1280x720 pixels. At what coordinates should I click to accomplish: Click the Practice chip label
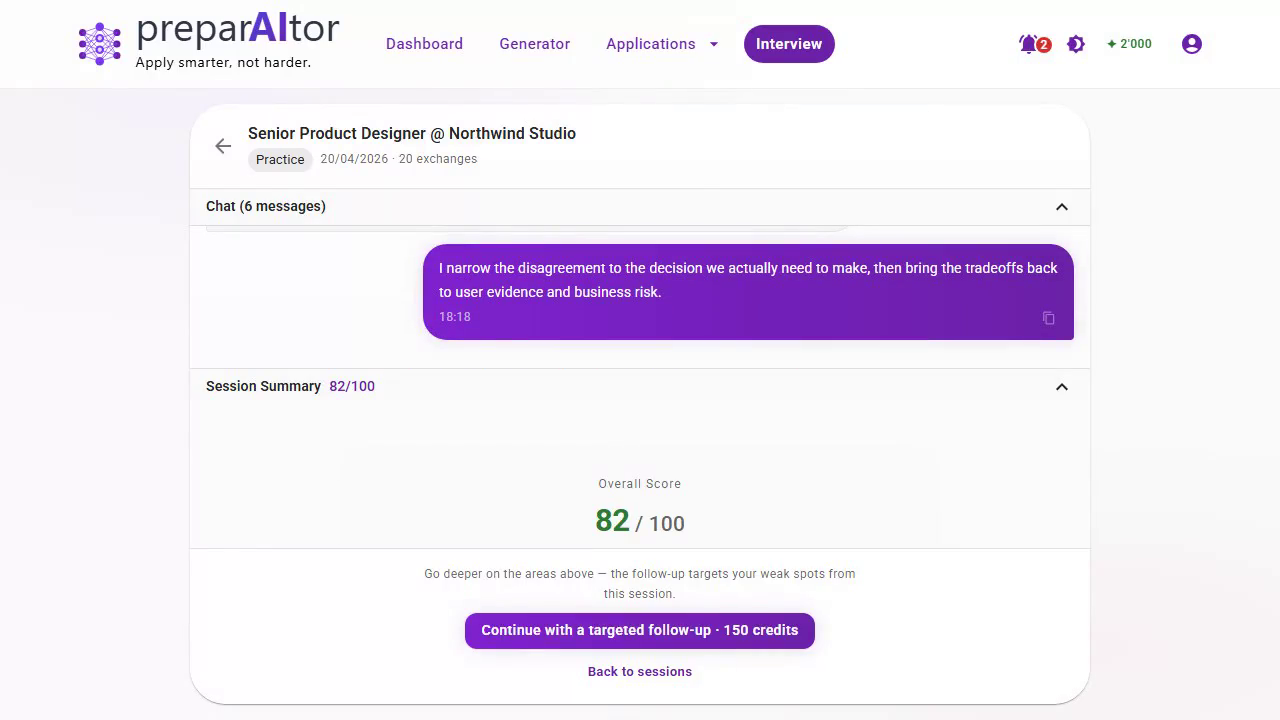tap(280, 159)
